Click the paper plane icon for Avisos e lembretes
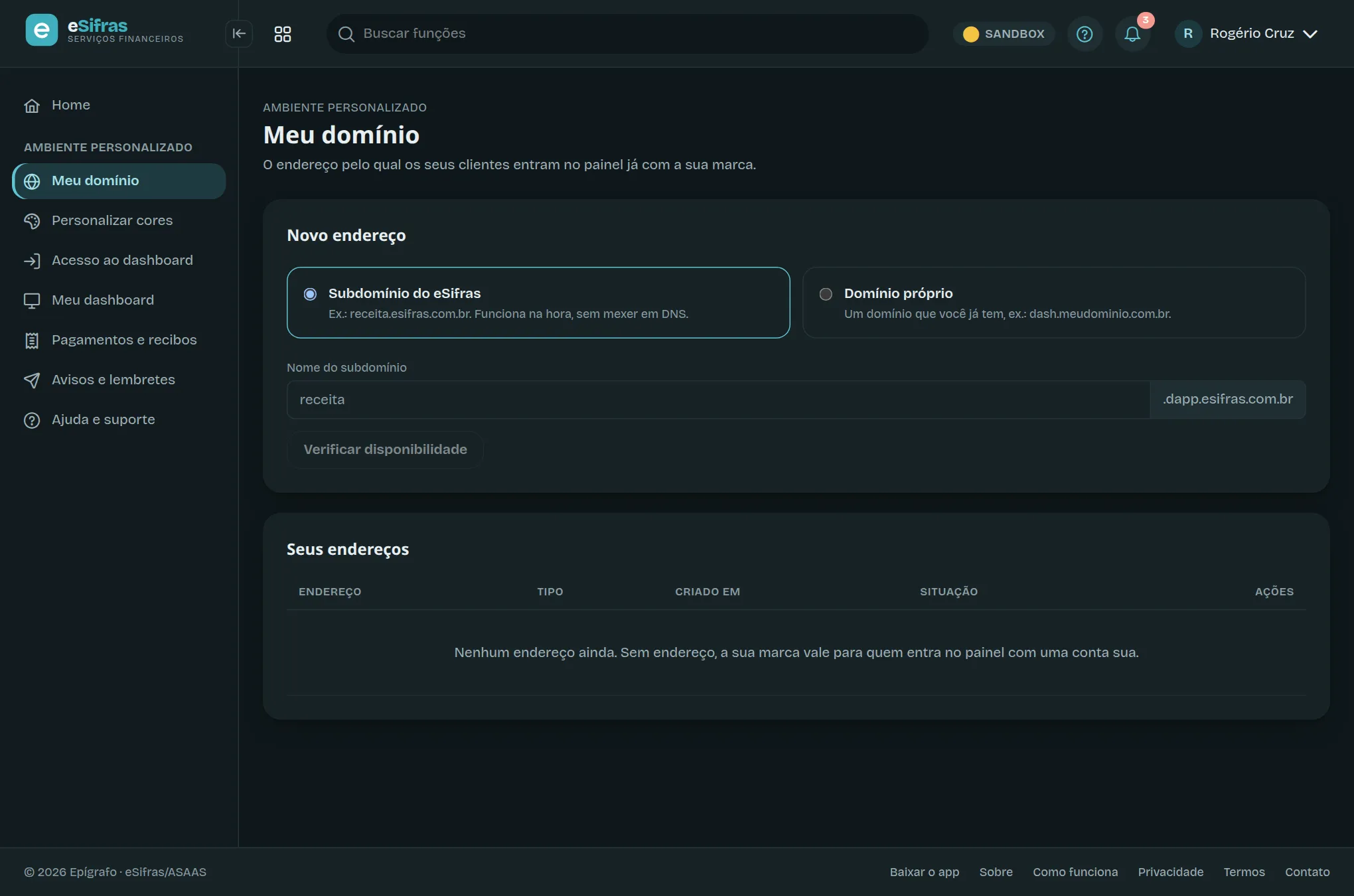This screenshot has width=1354, height=896. tap(32, 380)
